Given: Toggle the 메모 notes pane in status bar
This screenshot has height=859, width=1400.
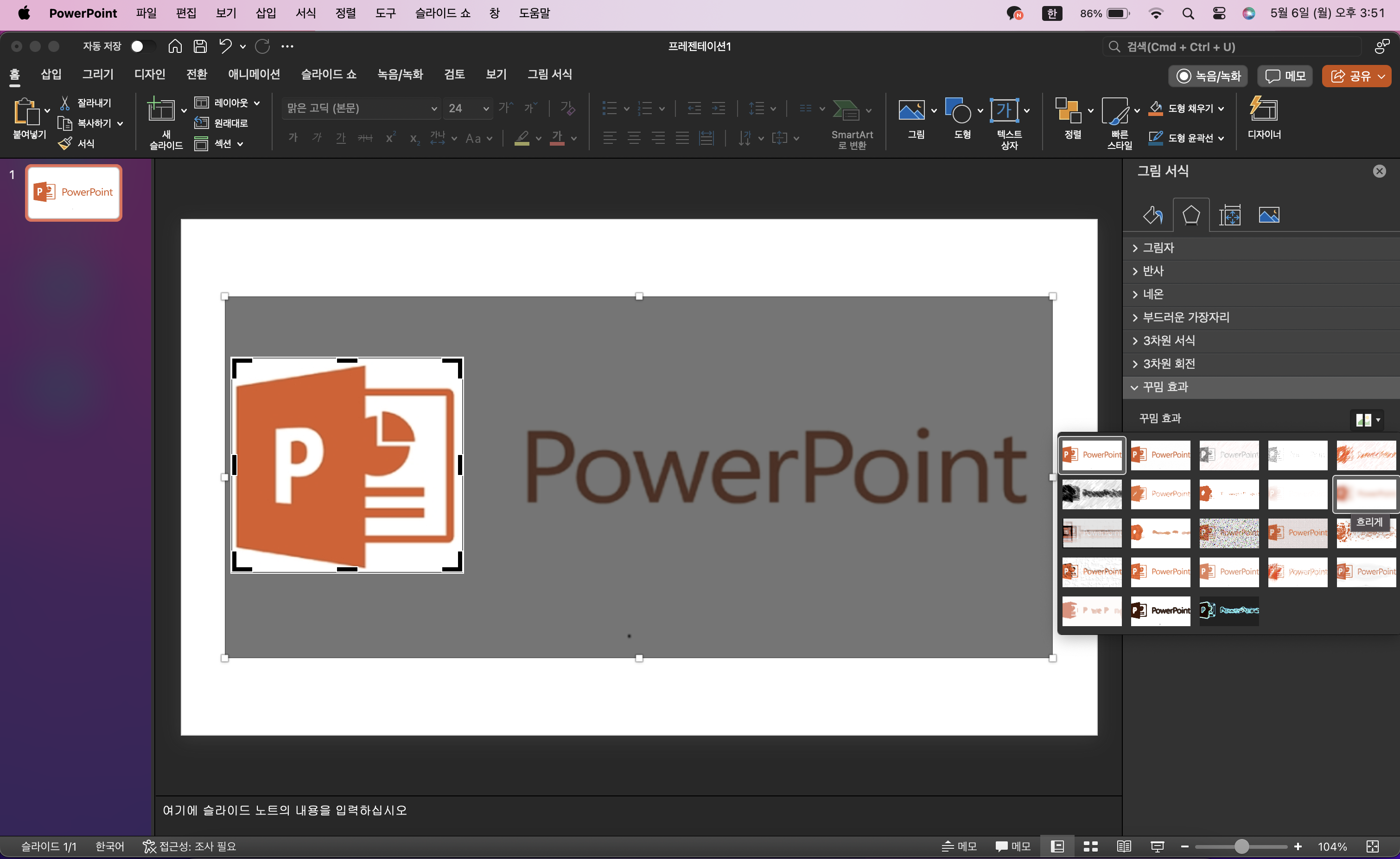Looking at the screenshot, I should click(x=959, y=846).
